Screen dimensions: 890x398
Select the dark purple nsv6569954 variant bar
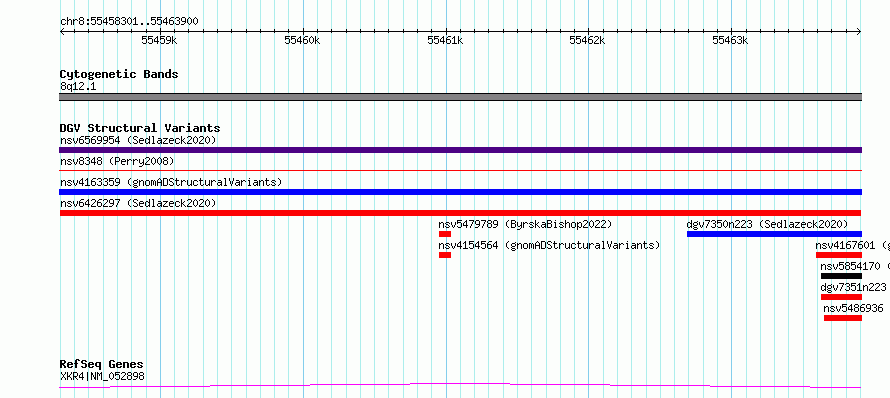(460, 150)
